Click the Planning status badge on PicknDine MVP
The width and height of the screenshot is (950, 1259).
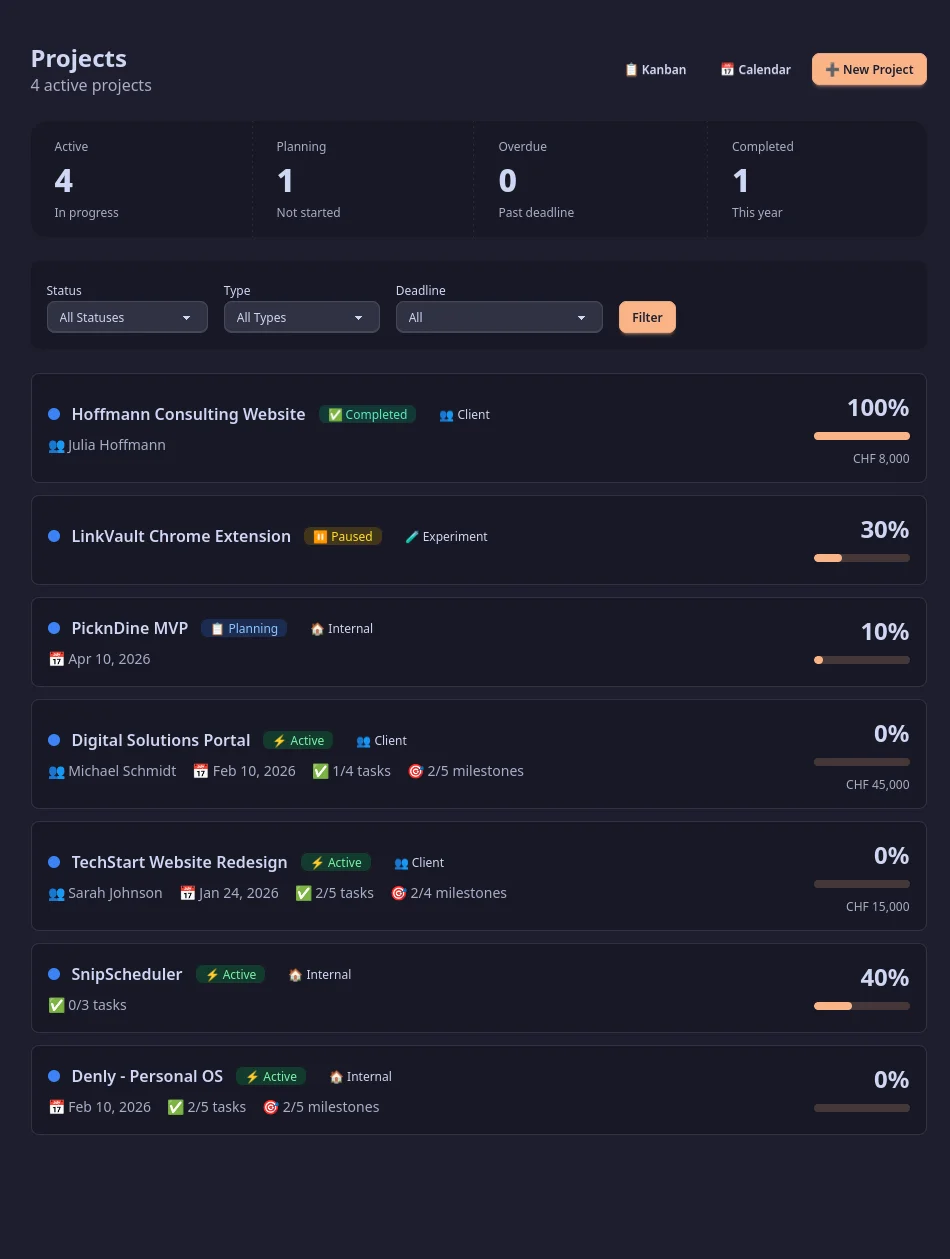[244, 629]
